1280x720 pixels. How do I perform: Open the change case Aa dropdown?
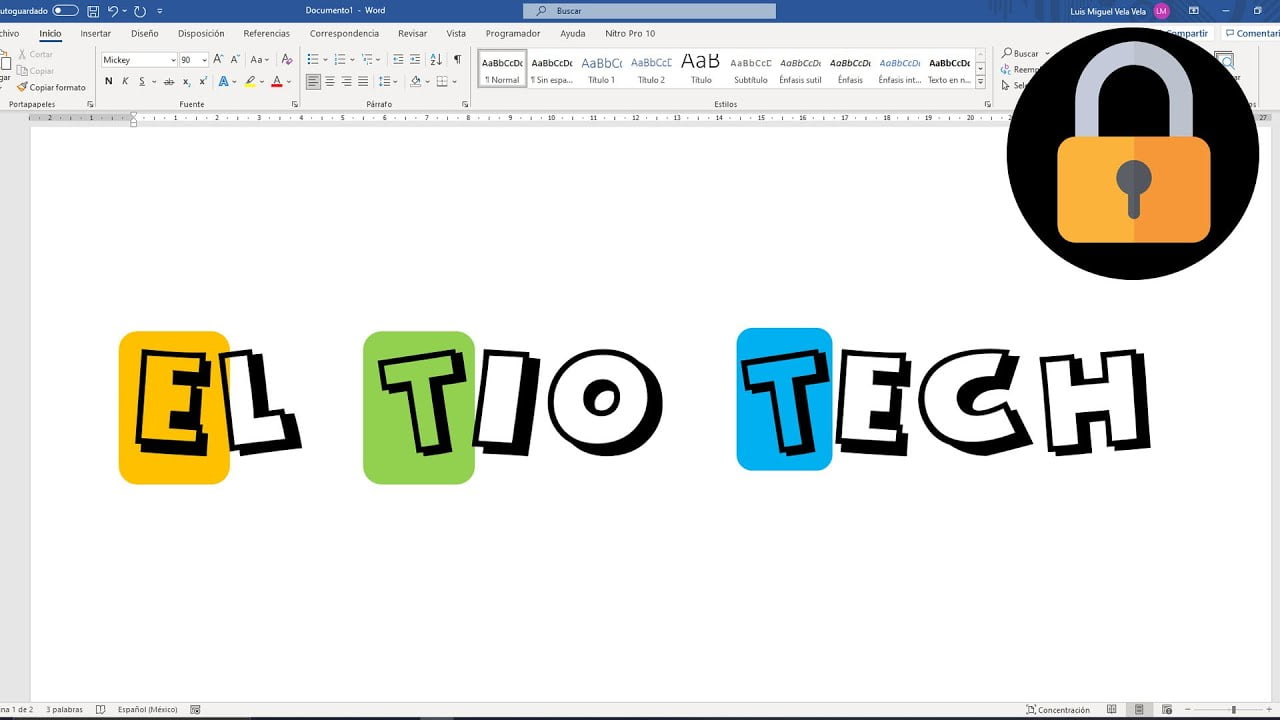click(260, 60)
